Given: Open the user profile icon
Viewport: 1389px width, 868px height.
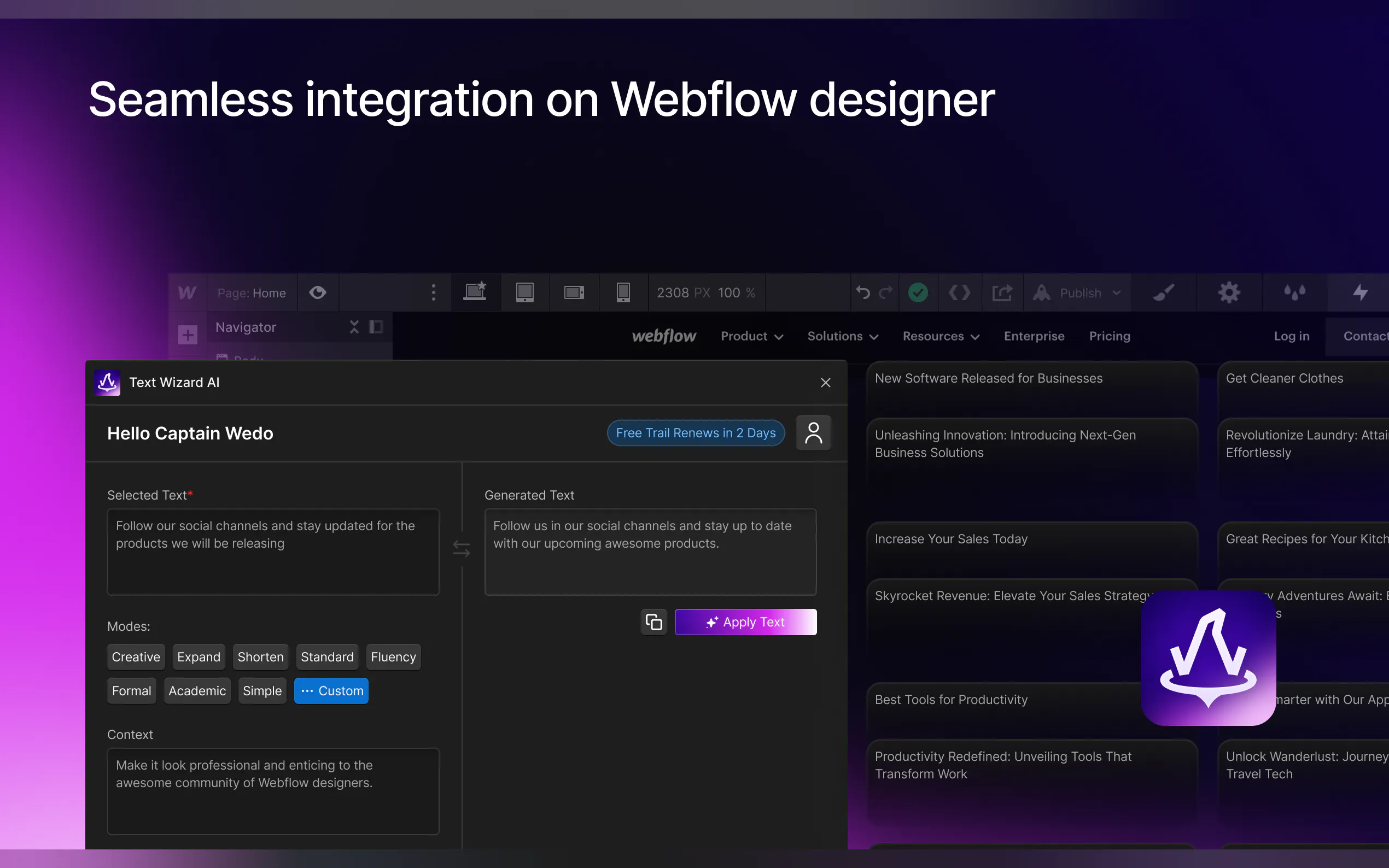Looking at the screenshot, I should (814, 433).
